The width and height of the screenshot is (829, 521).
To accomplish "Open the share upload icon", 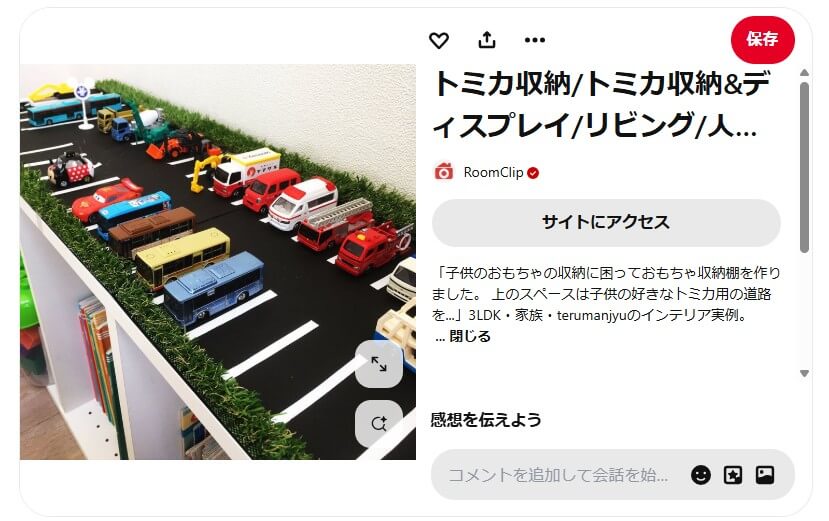I will click(x=486, y=40).
